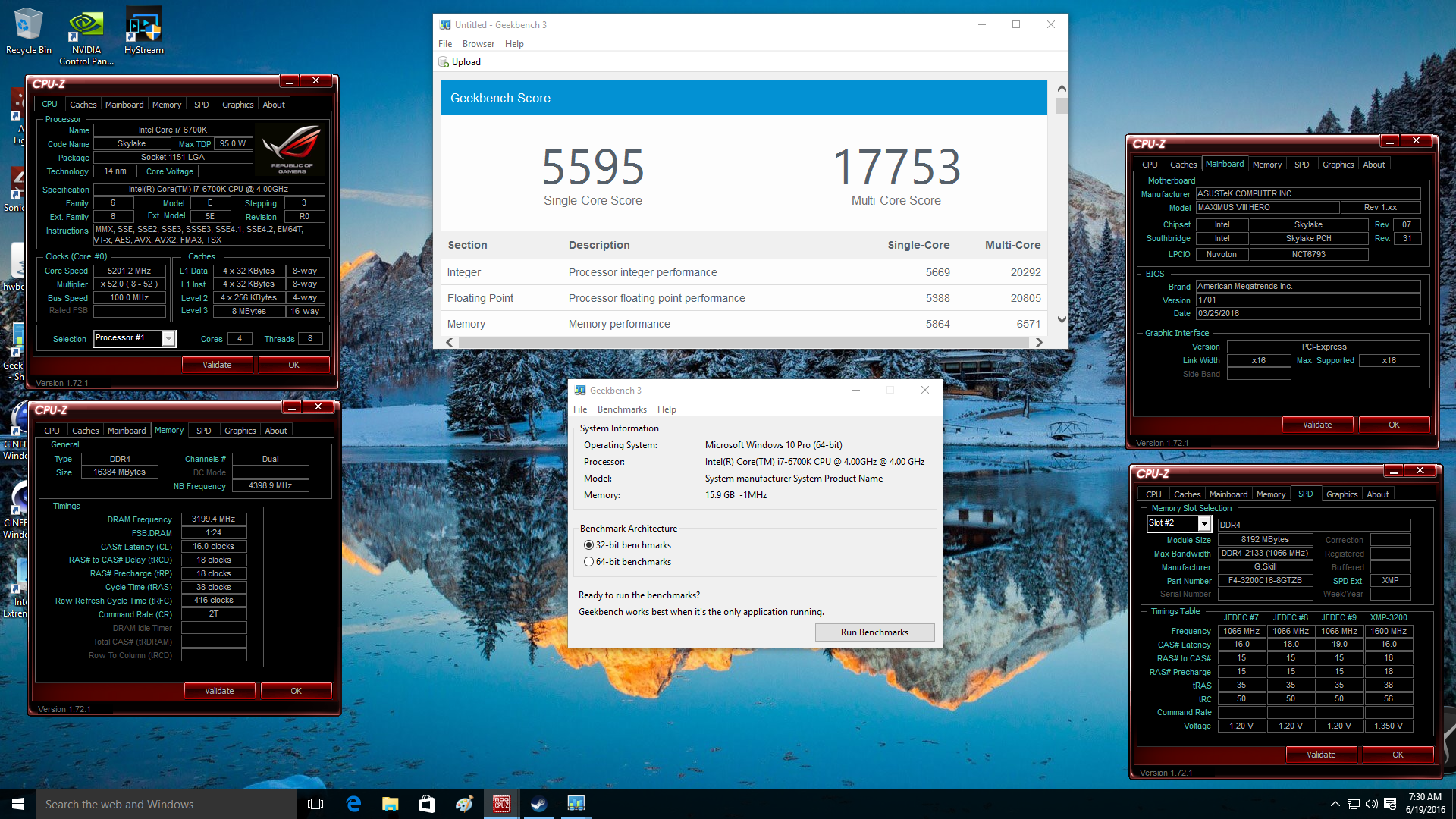The image size is (1456, 819).
Task: Open the Windows Store taskbar icon
Action: tap(427, 804)
